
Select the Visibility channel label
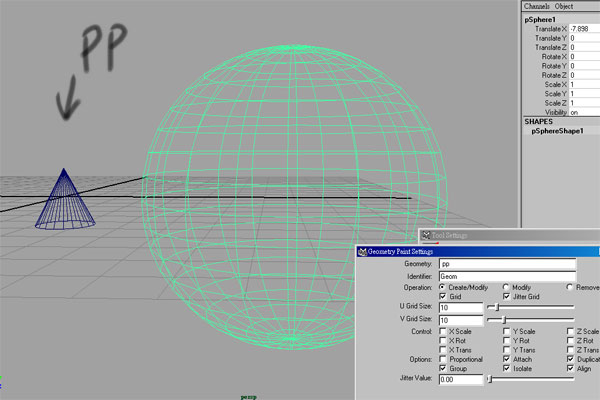click(x=556, y=112)
